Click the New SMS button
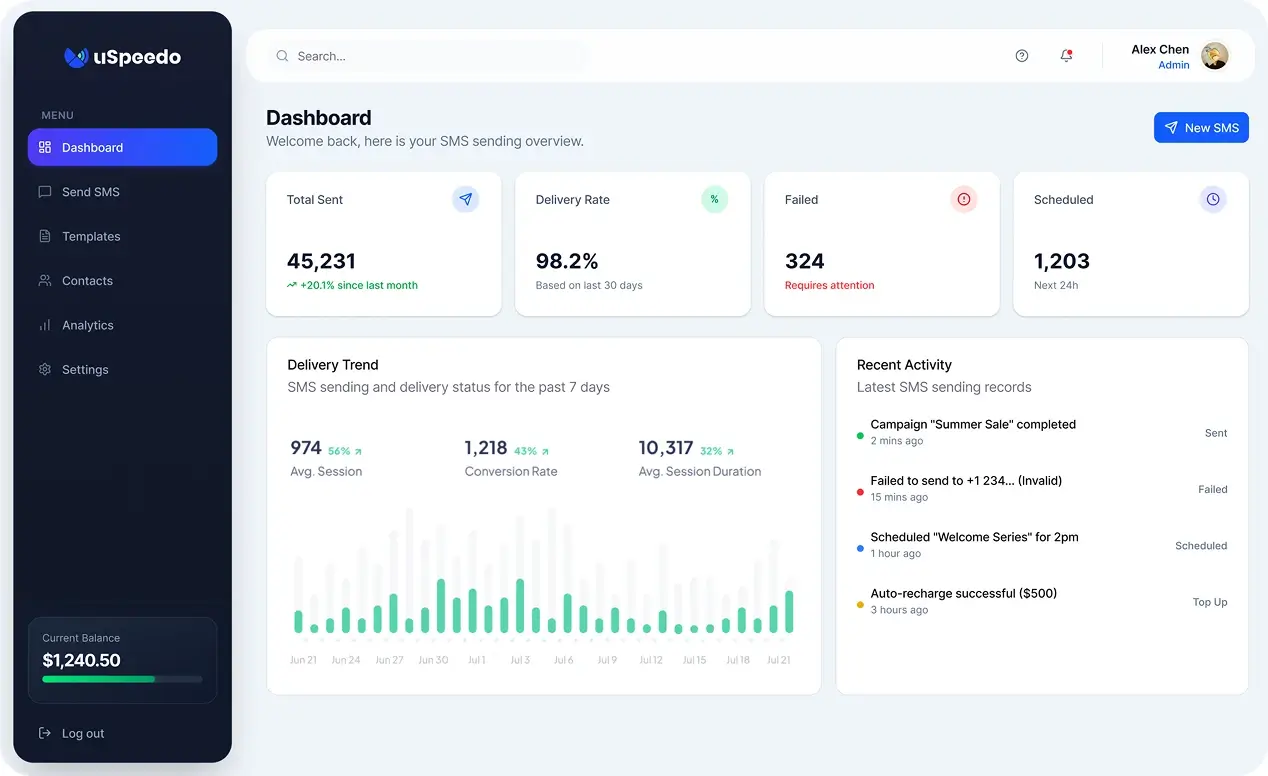1268x776 pixels. (x=1201, y=127)
